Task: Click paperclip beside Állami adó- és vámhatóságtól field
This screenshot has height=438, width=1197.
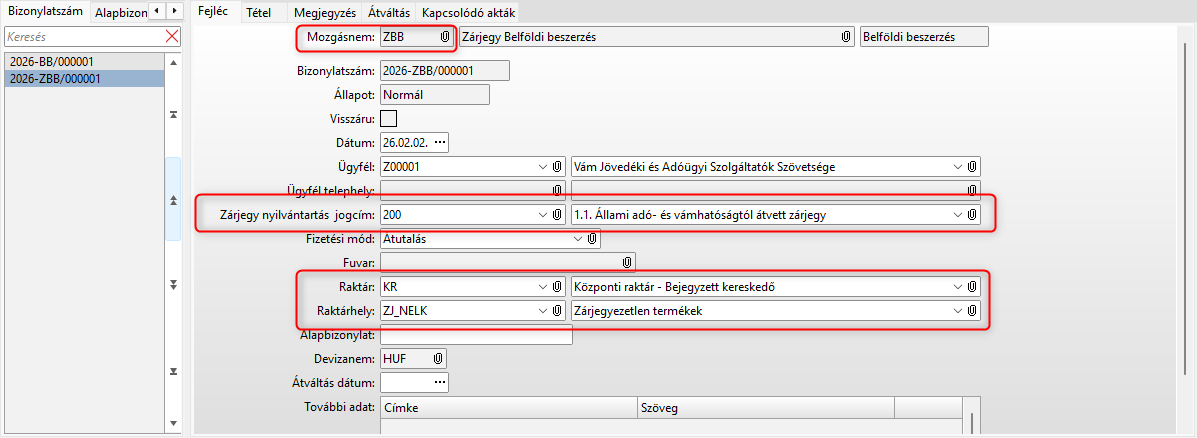Action: (972, 215)
